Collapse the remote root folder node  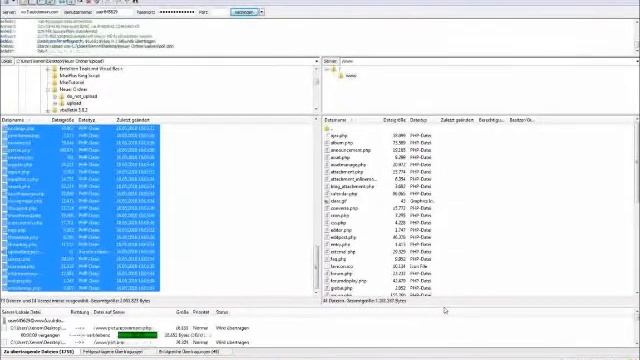pyautogui.click(x=327, y=69)
